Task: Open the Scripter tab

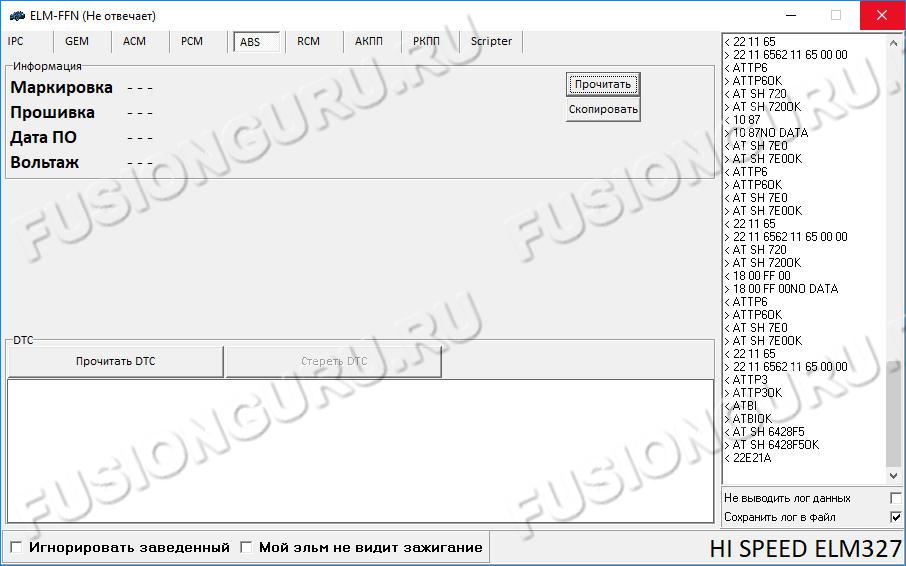Action: pos(491,41)
